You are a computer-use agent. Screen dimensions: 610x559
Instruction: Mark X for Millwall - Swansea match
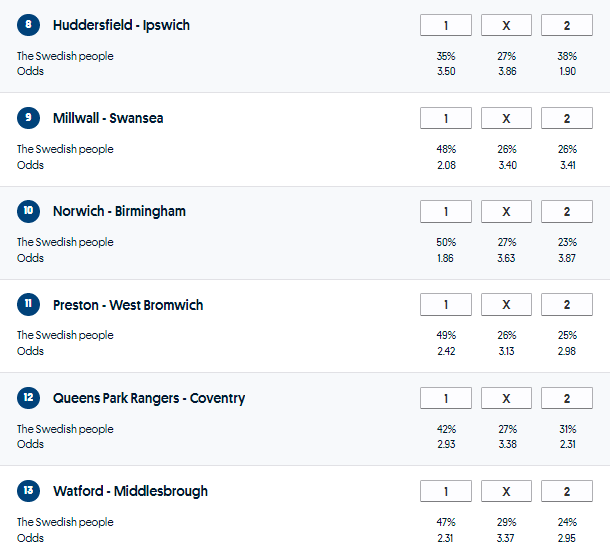click(x=506, y=118)
